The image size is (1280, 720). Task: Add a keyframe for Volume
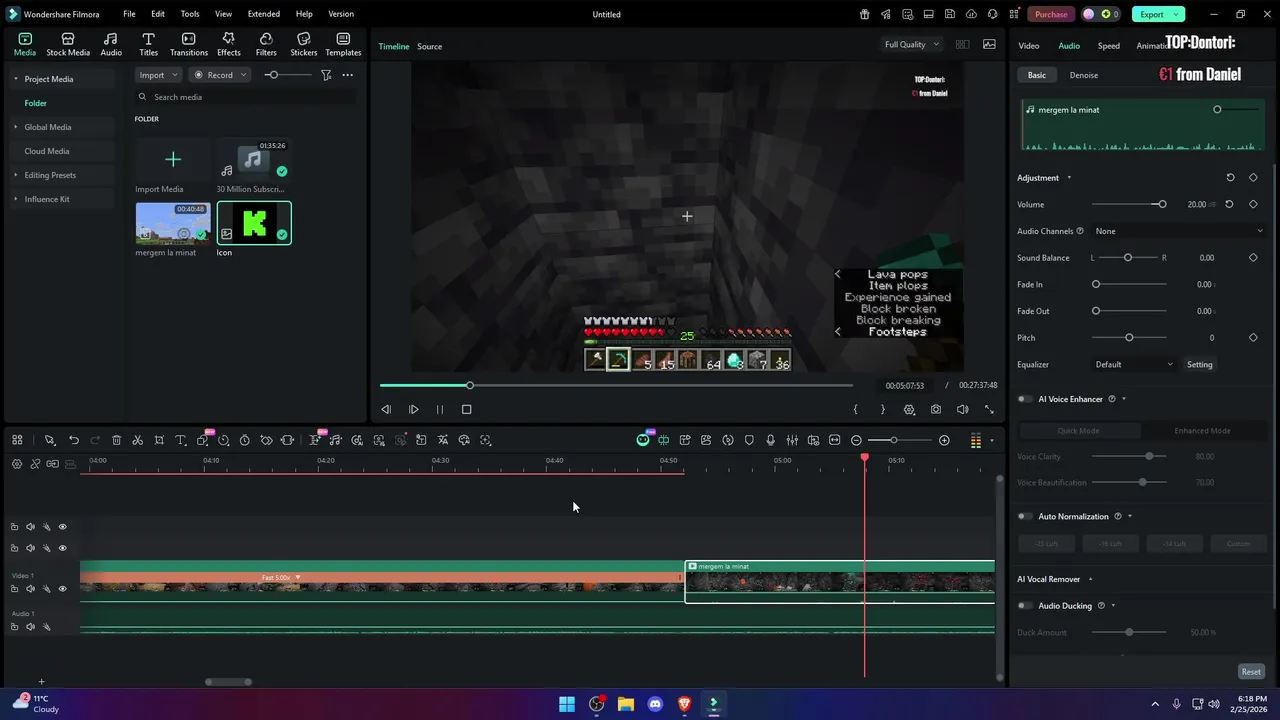click(x=1253, y=204)
